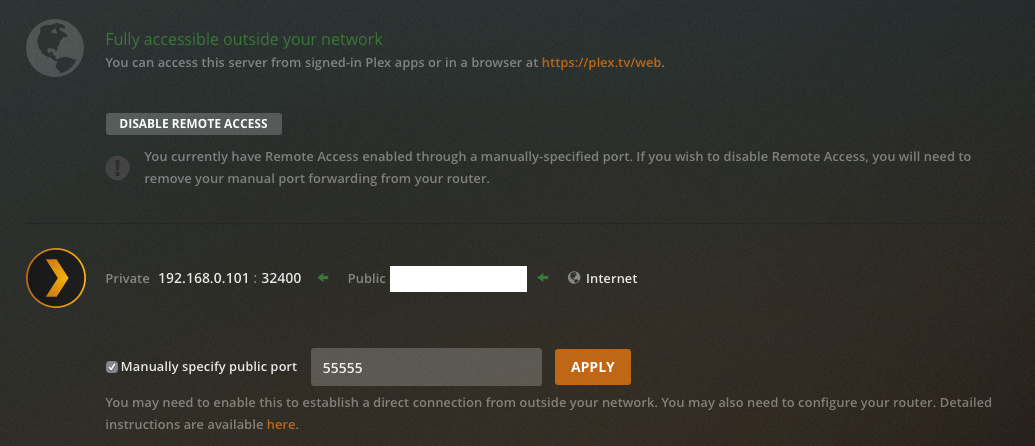Click the 'Private' label
The width and height of the screenshot is (1035, 446).
(127, 278)
